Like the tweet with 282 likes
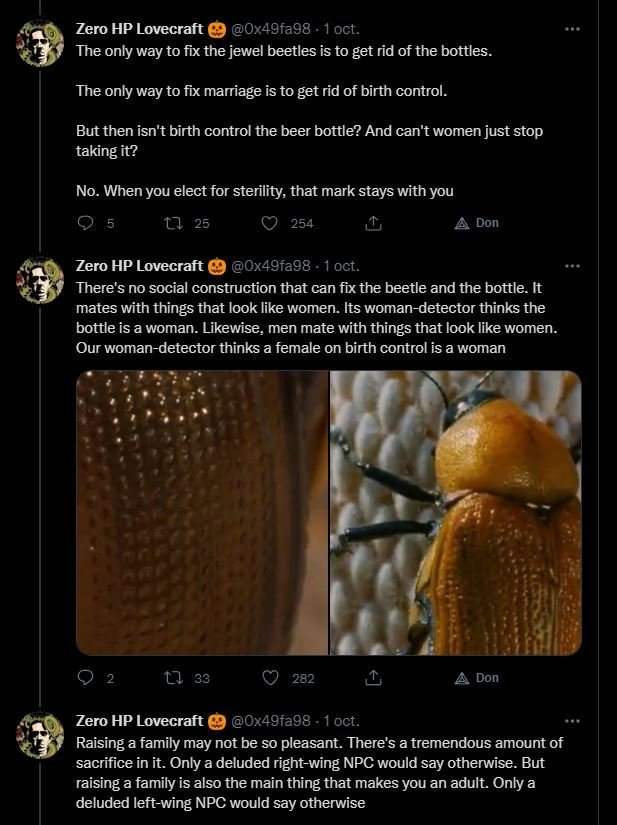 point(270,678)
